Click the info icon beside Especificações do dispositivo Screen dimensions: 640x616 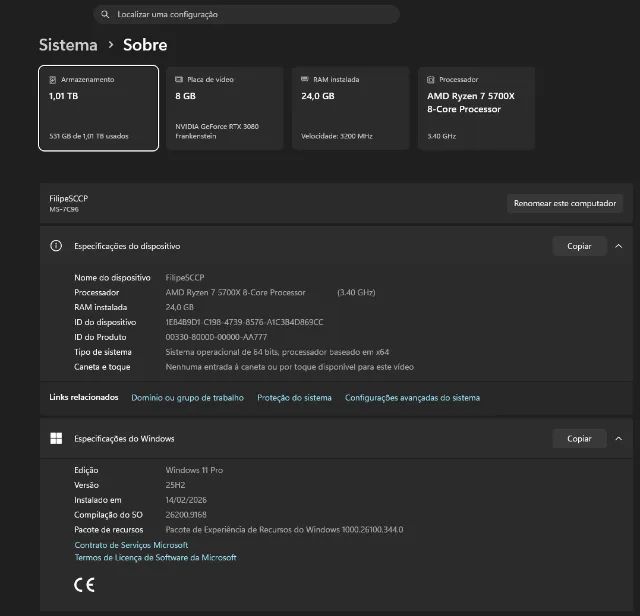pos(56,246)
